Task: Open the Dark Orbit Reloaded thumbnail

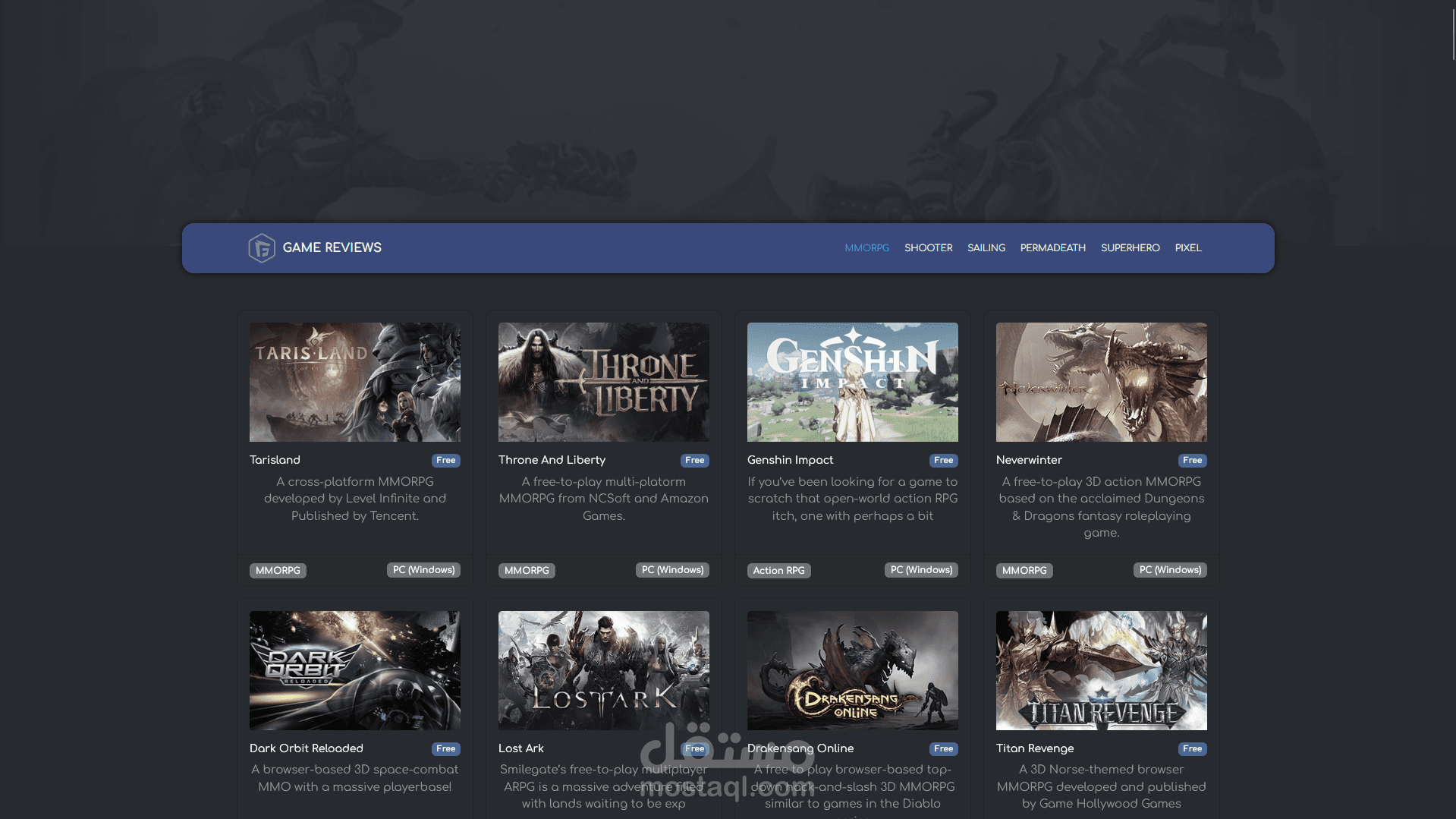Action: click(355, 670)
